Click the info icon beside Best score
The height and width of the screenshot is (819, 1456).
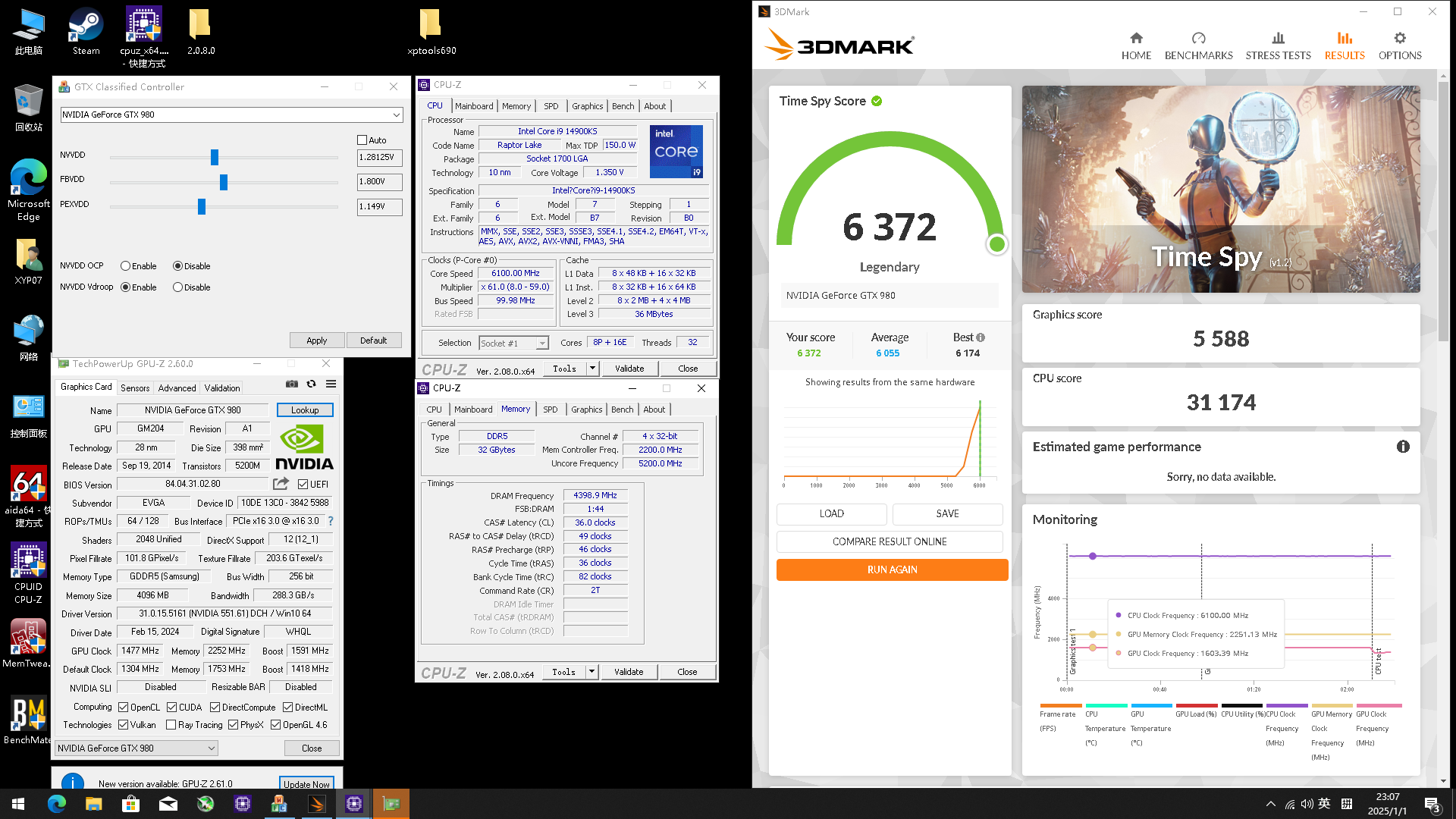click(981, 337)
